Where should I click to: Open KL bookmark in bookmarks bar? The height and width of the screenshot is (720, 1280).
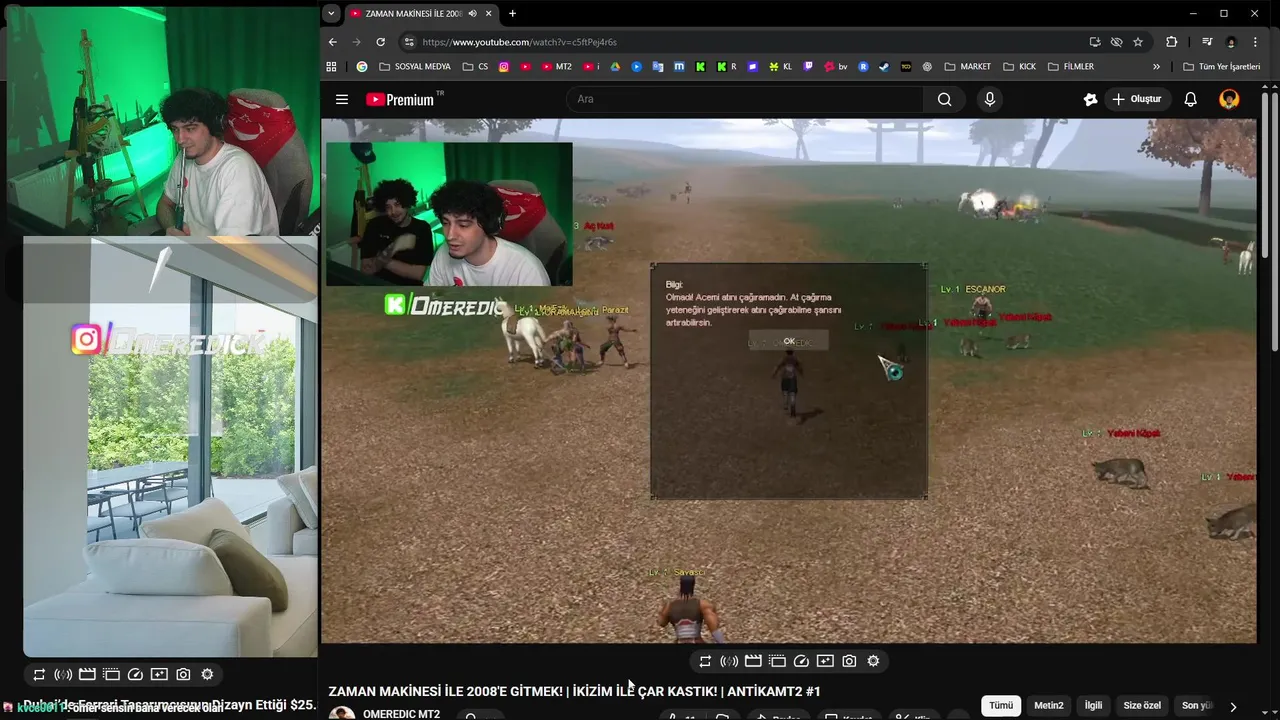[779, 67]
